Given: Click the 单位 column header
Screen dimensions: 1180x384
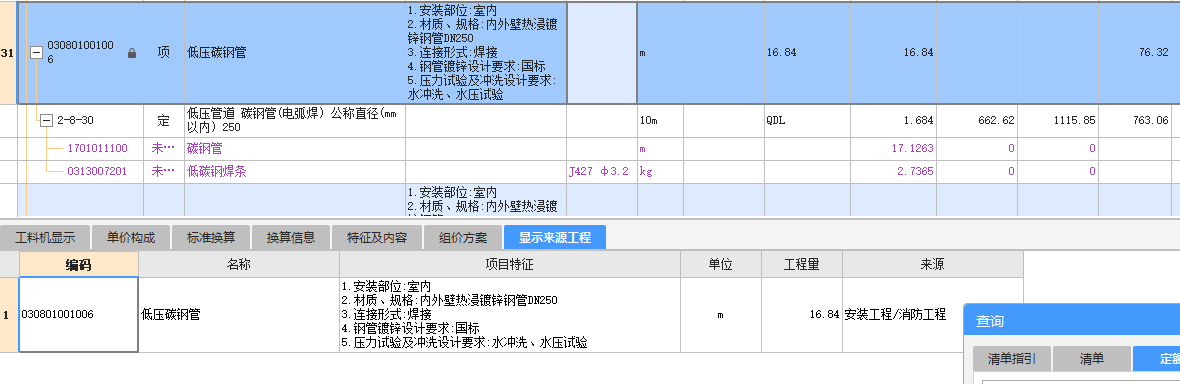Looking at the screenshot, I should (x=721, y=264).
